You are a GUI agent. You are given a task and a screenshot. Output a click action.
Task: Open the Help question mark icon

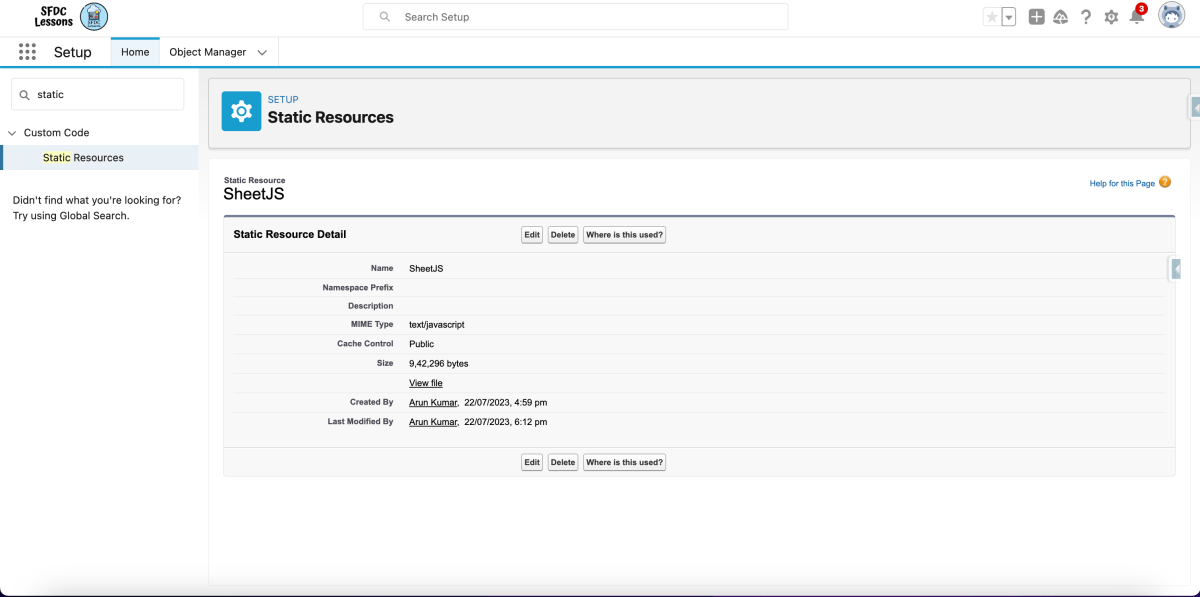[1086, 17]
